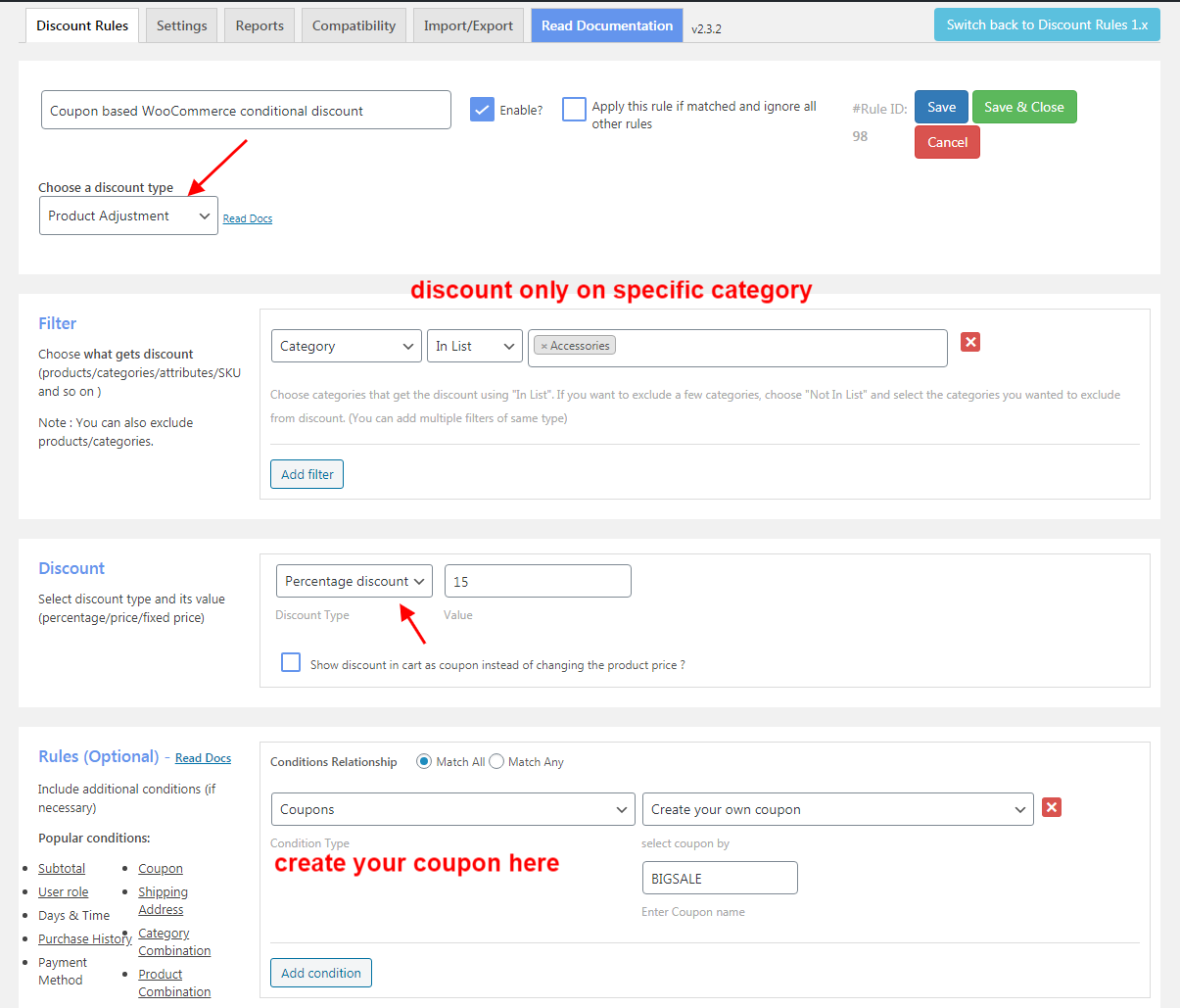Image resolution: width=1180 pixels, height=1008 pixels.
Task: Enable 'Show discount in cart as coupon'
Action: (291, 662)
